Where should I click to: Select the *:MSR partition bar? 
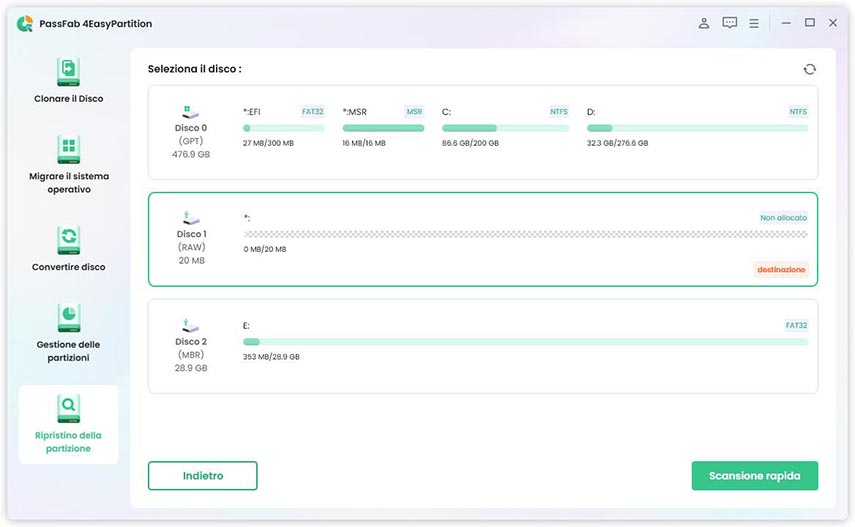tap(383, 128)
